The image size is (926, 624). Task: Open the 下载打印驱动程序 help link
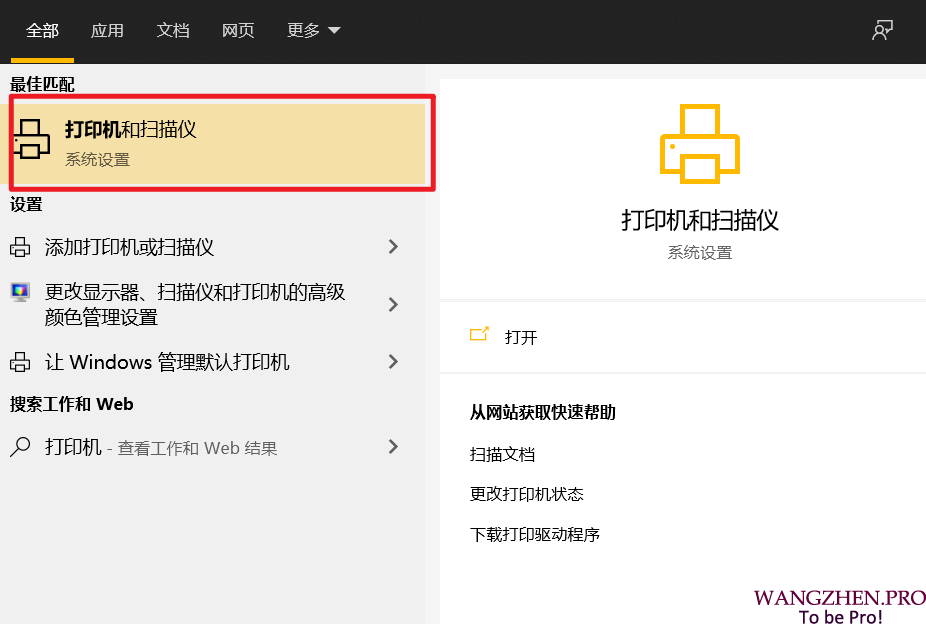(535, 534)
